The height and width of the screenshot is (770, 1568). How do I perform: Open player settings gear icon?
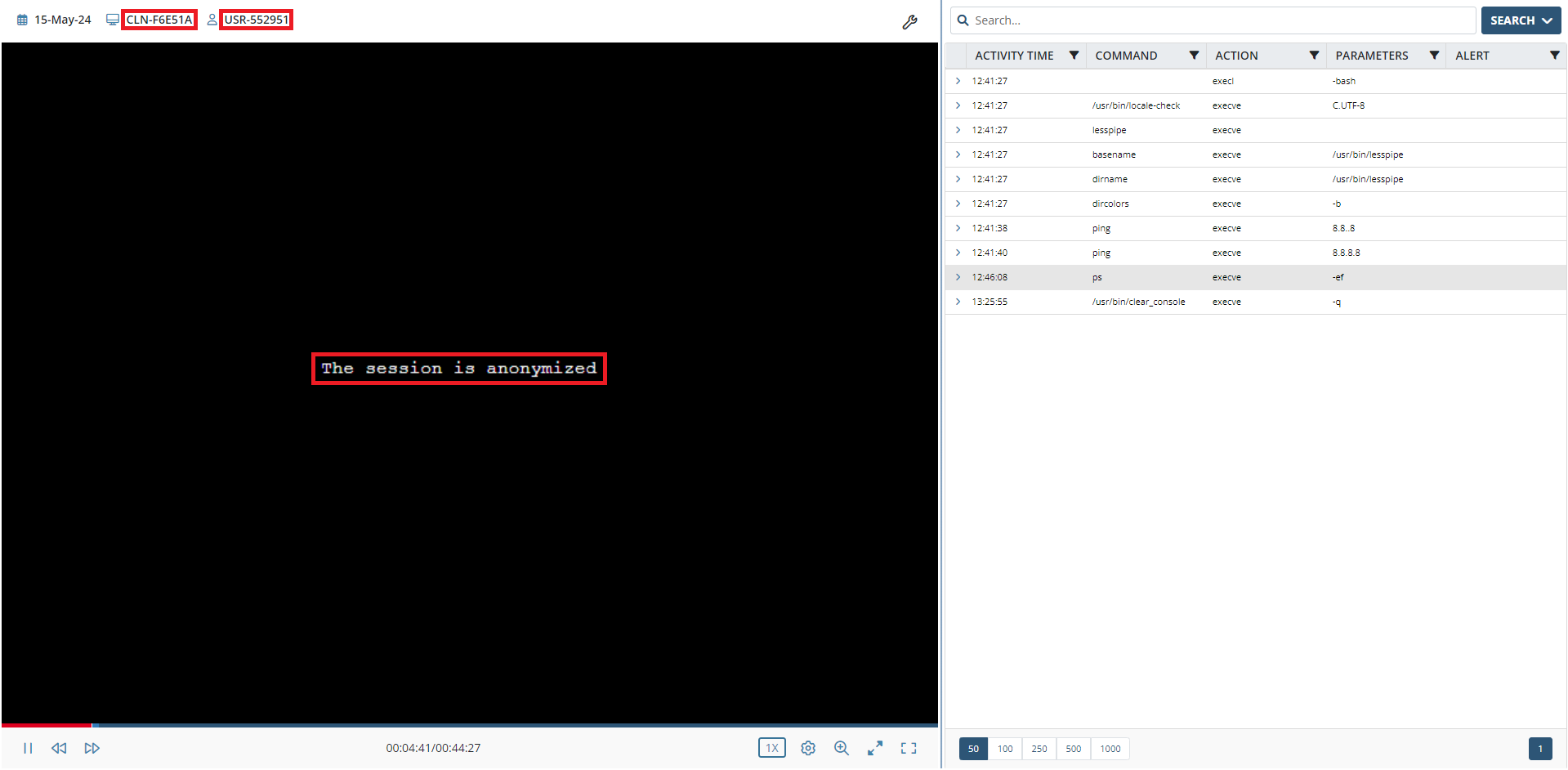pyautogui.click(x=808, y=748)
